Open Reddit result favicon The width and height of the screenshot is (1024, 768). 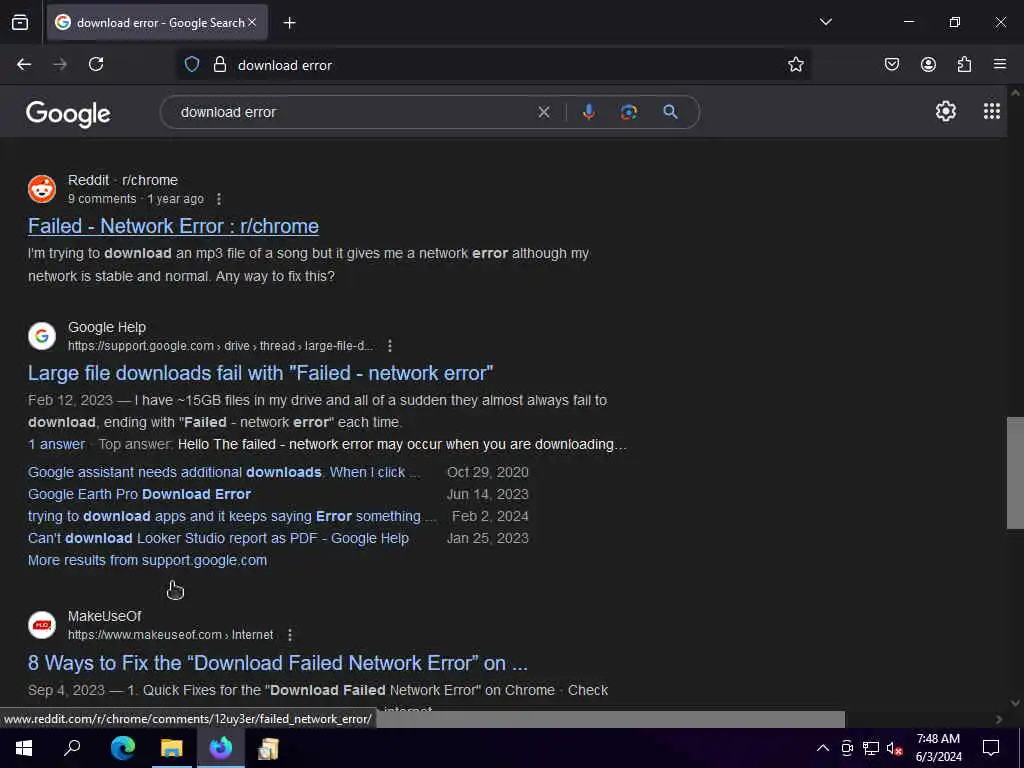42,189
